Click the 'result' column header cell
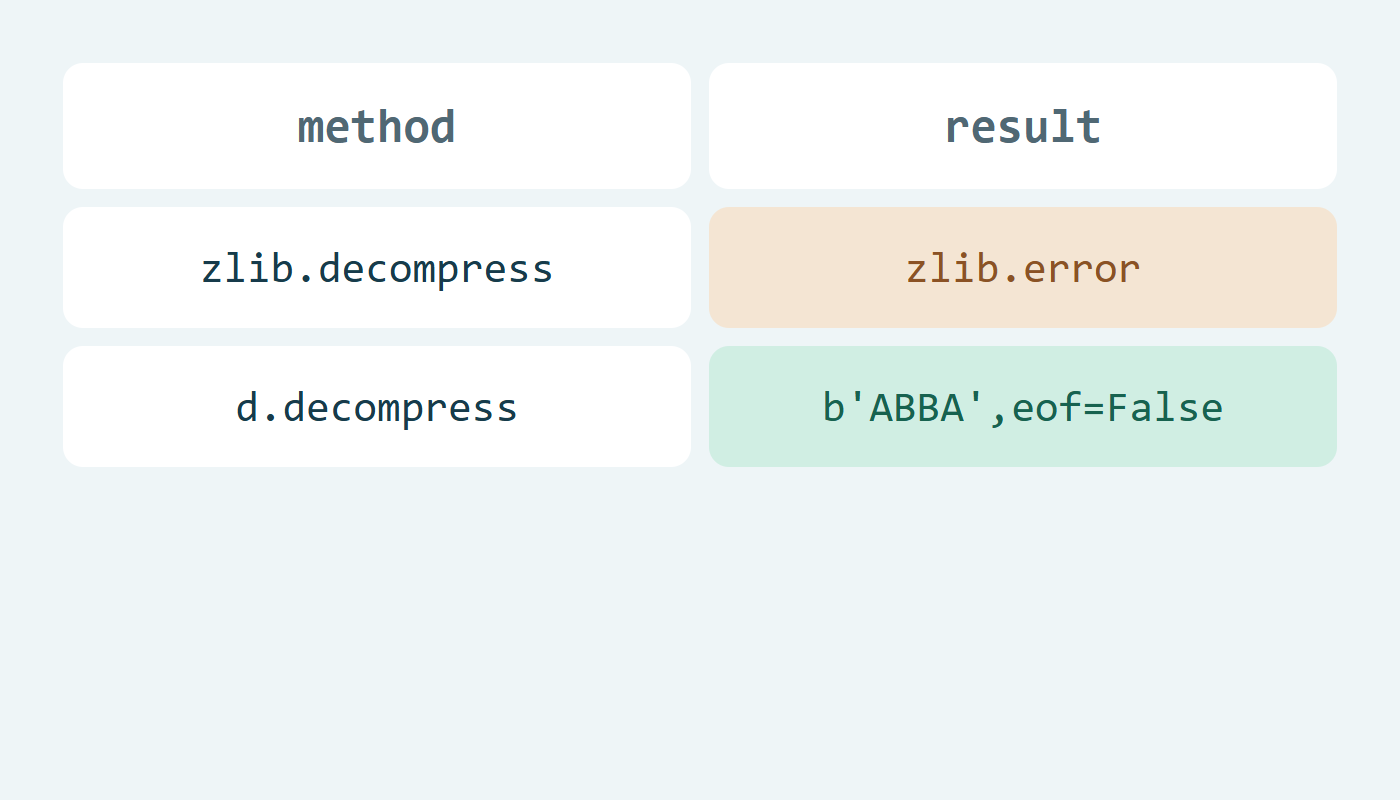This screenshot has width=1400, height=800. (1023, 126)
